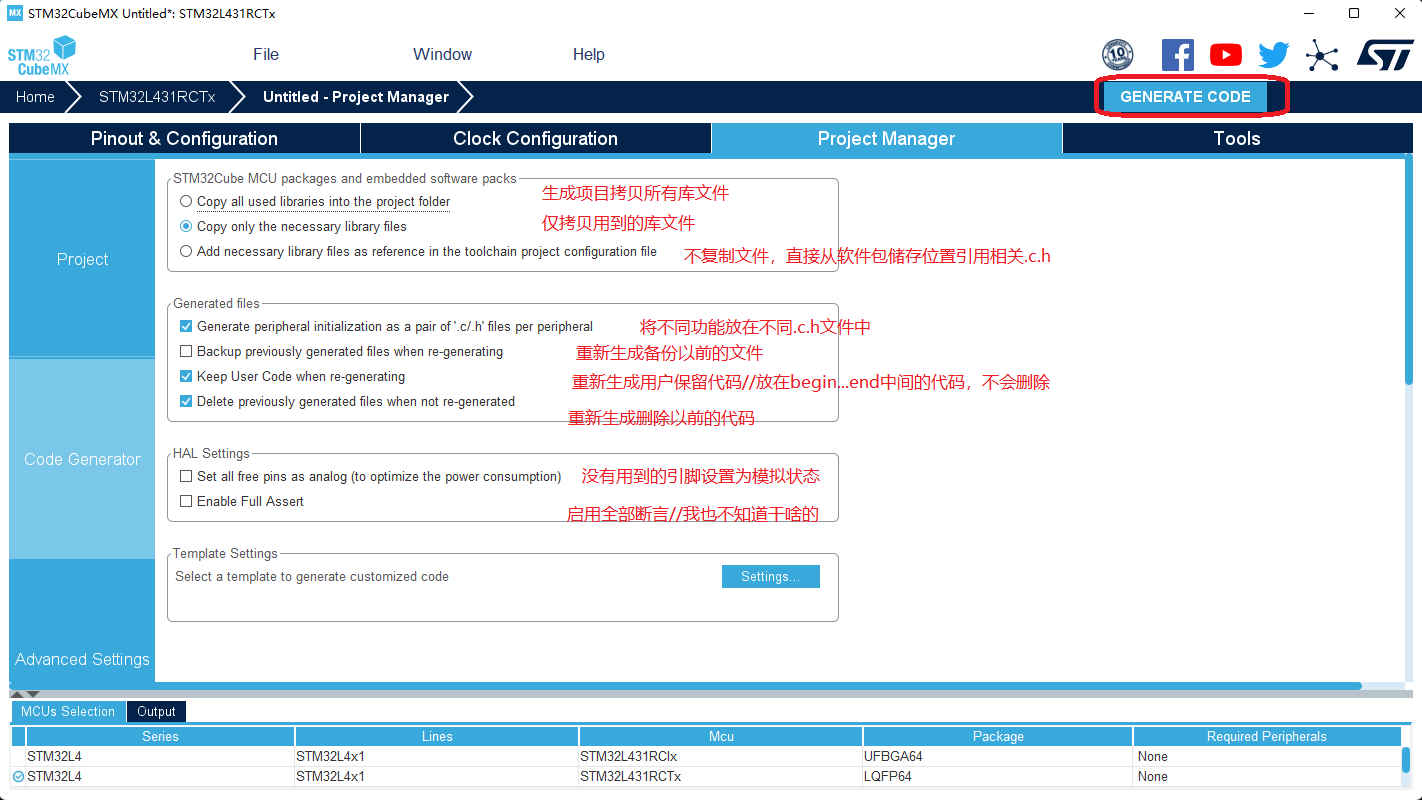
Task: Sort table by Mcu column header
Action: [x=721, y=736]
